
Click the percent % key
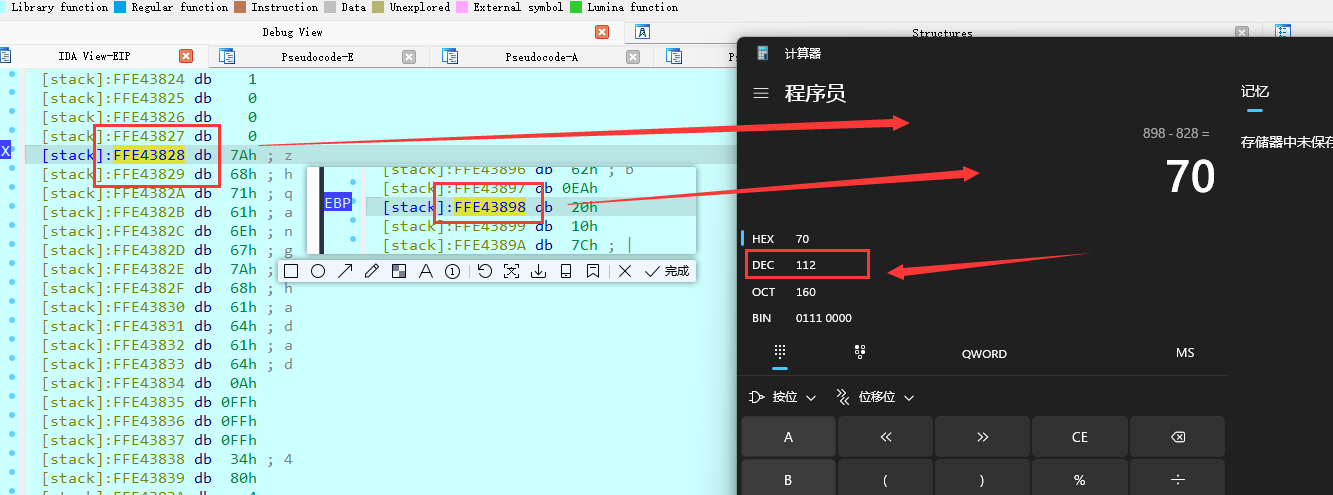click(x=1080, y=479)
